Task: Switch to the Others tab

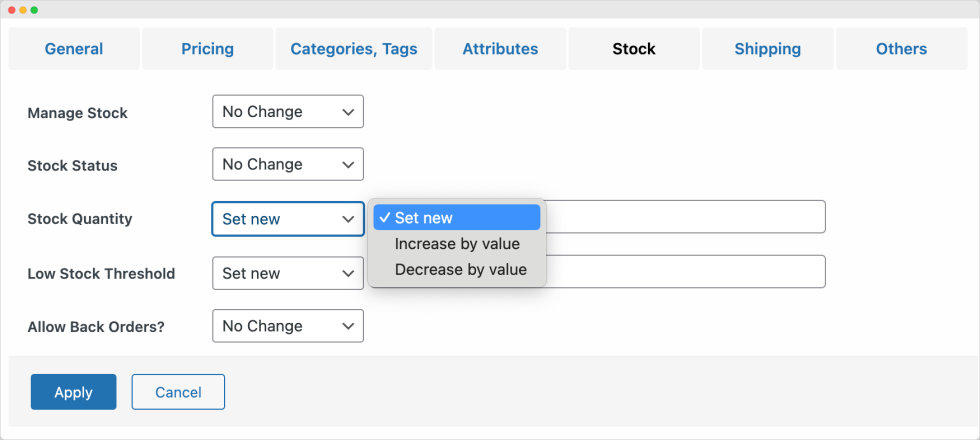Action: pos(901,49)
